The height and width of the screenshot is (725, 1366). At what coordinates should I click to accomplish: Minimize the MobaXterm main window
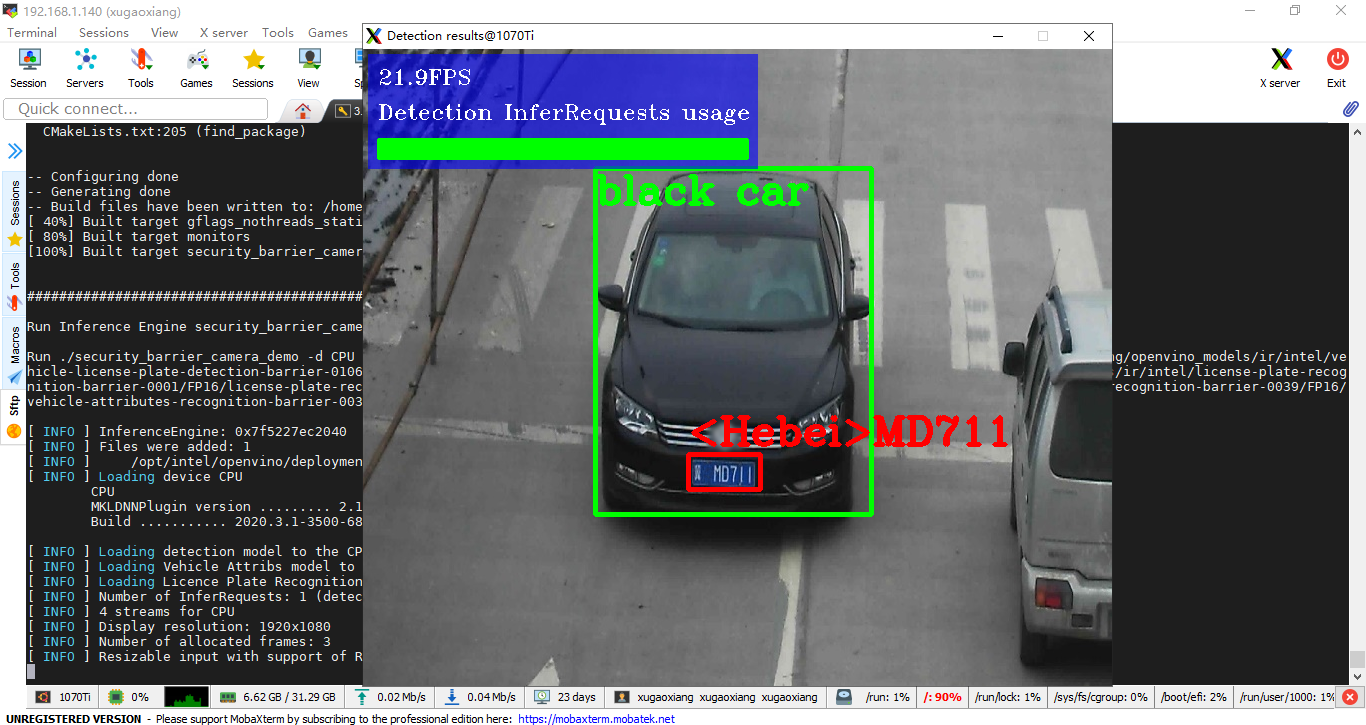click(x=1249, y=10)
